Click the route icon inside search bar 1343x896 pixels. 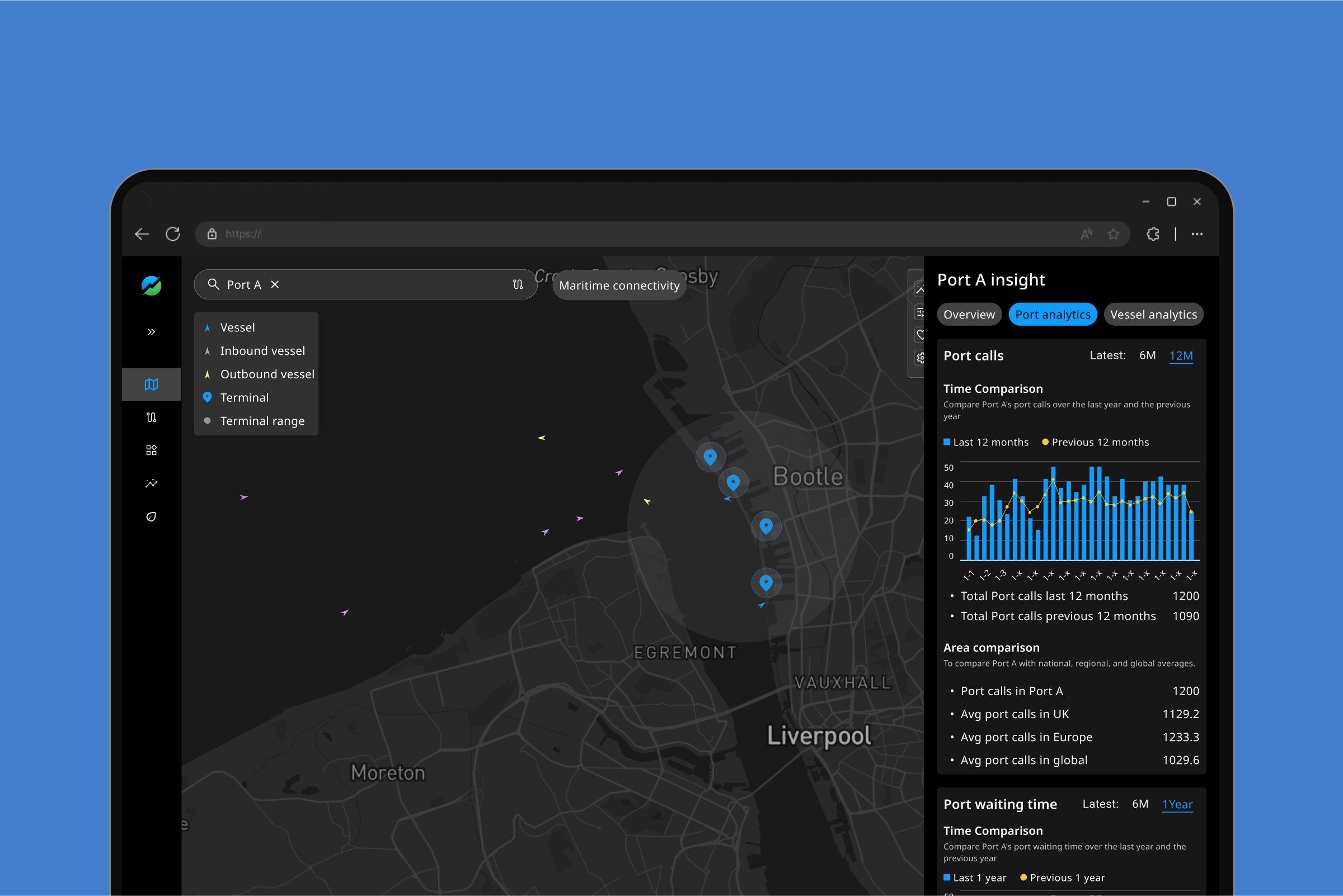[x=518, y=284]
